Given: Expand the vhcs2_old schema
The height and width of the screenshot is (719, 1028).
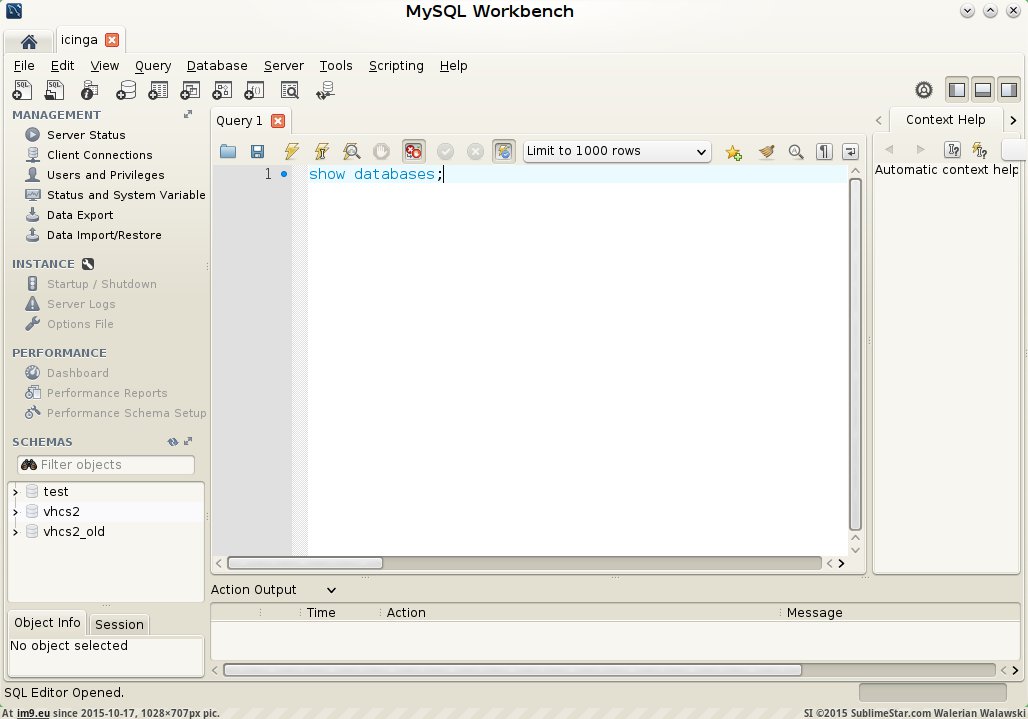Looking at the screenshot, I should click(16, 532).
